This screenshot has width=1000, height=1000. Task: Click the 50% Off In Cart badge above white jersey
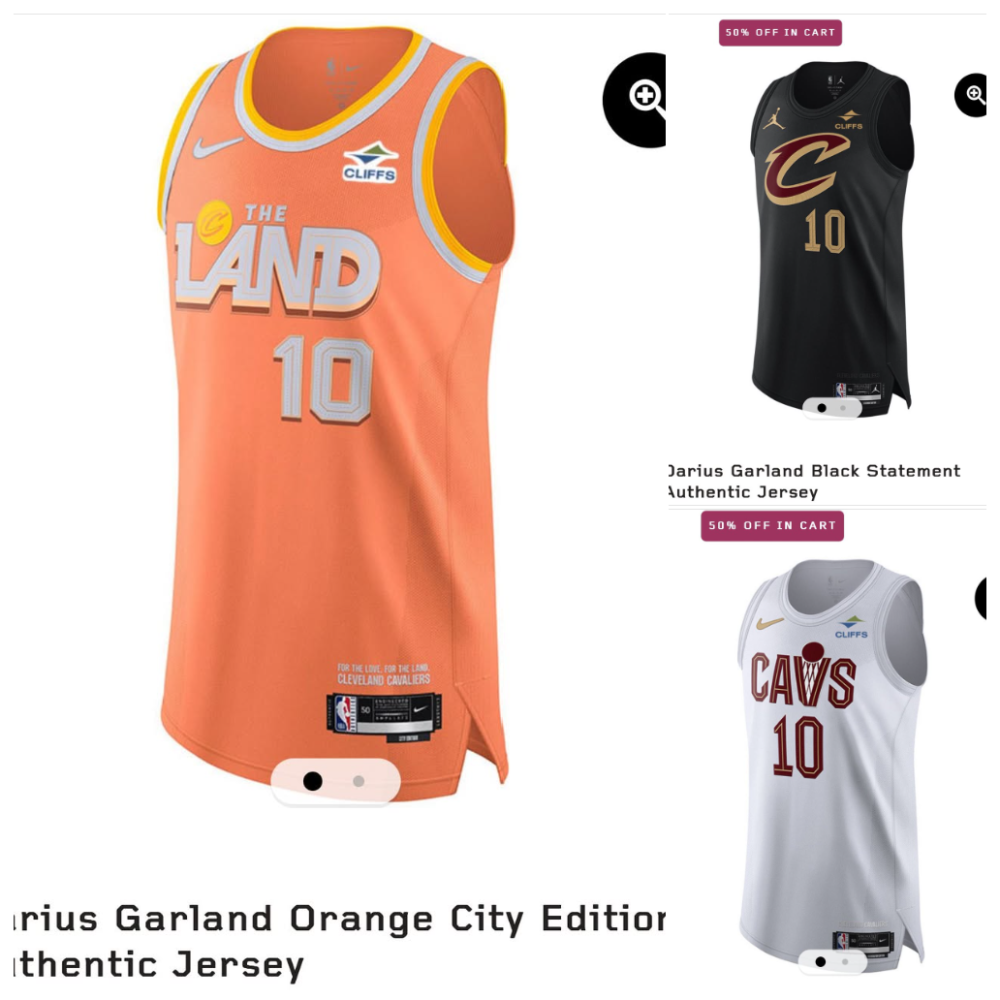(x=772, y=526)
